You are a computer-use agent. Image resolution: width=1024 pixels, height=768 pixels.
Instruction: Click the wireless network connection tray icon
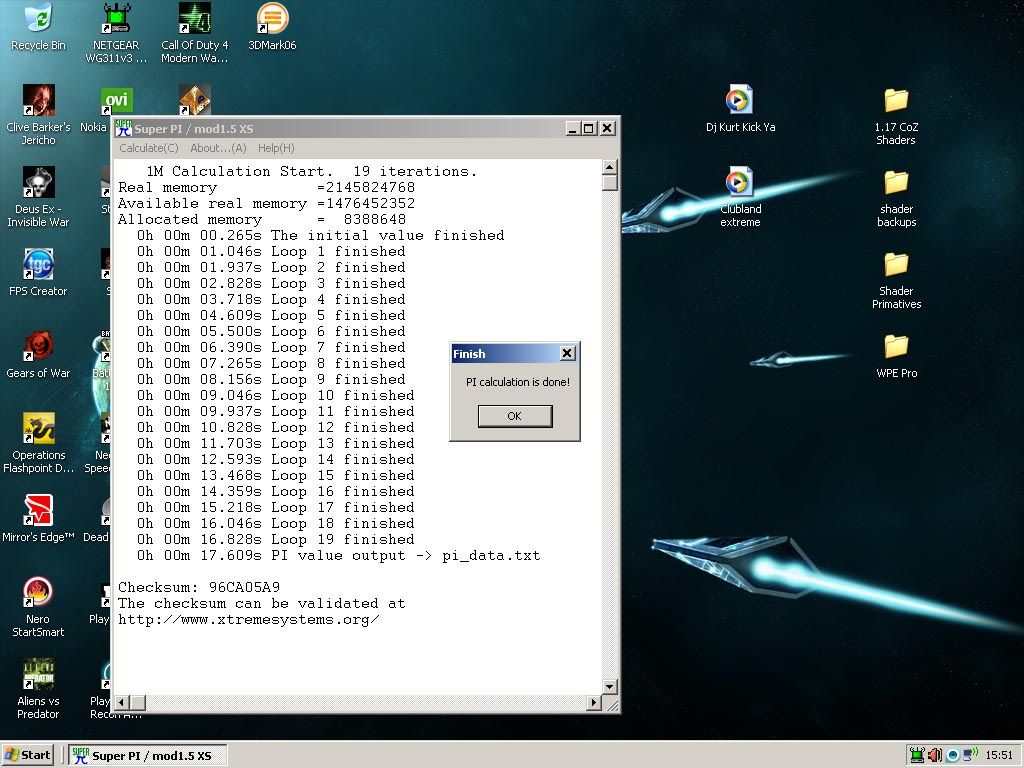(970, 755)
